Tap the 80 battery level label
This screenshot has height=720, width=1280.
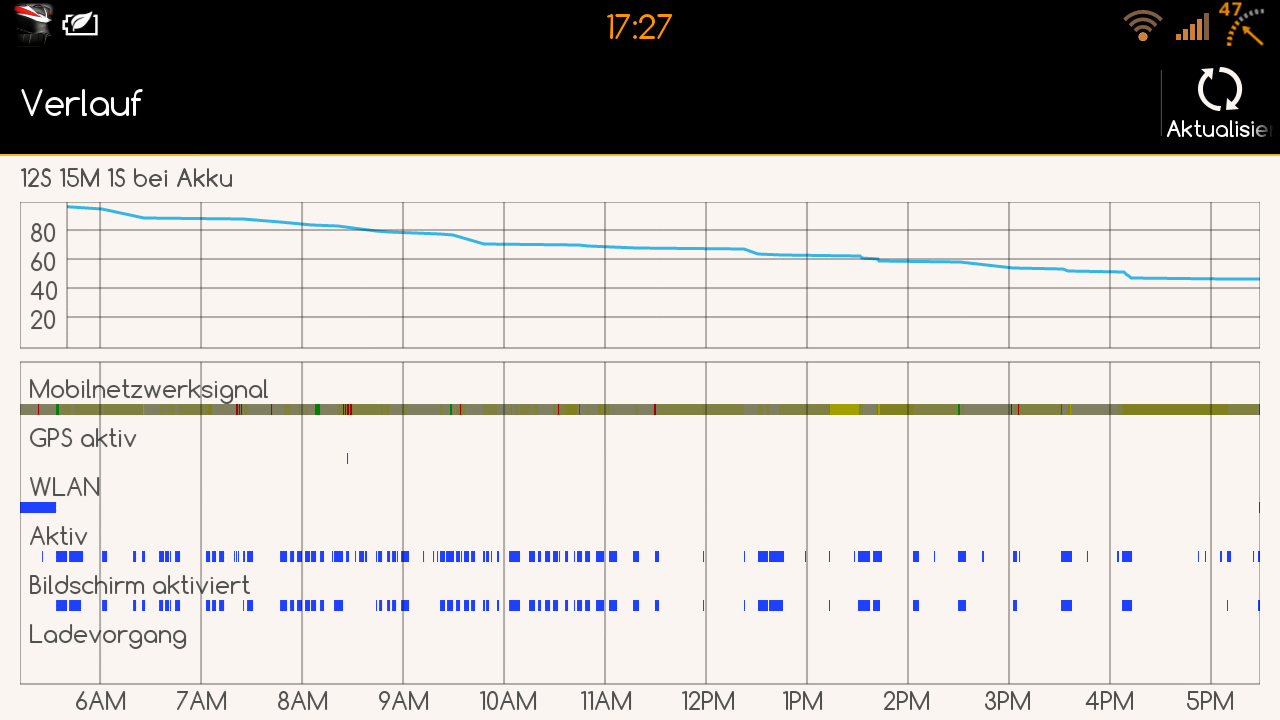pos(43,233)
